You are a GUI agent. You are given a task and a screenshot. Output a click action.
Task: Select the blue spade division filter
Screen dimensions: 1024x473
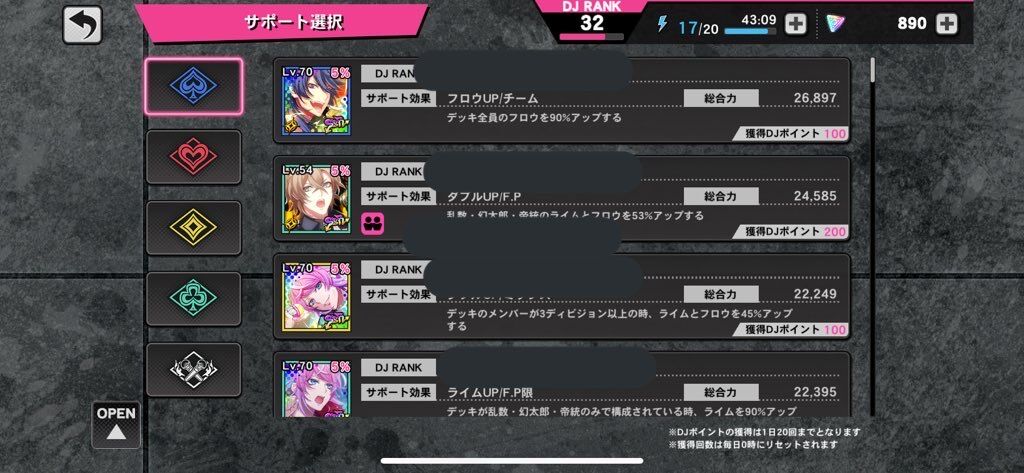[x=193, y=86]
